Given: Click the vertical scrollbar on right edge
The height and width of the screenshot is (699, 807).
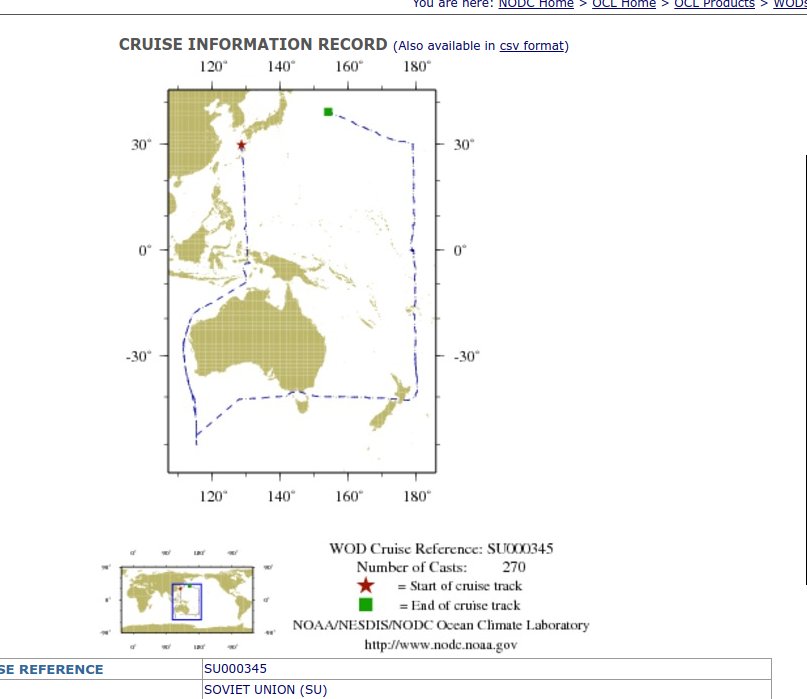Looking at the screenshot, I should [804, 368].
